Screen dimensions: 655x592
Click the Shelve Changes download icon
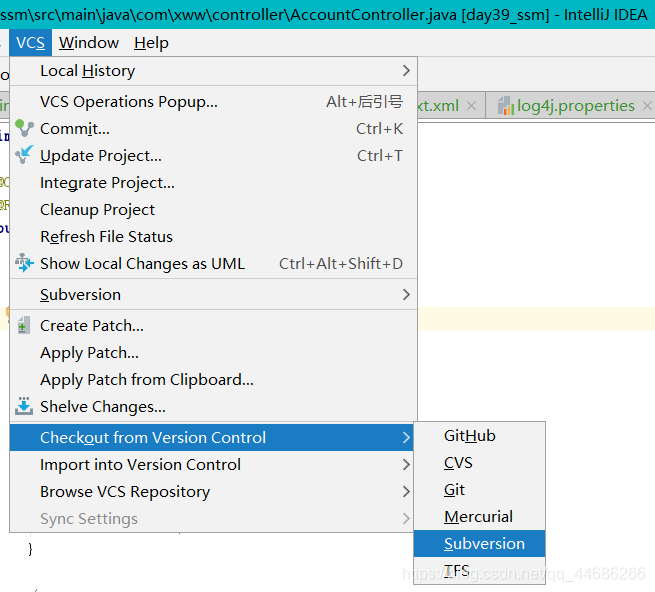coord(24,406)
